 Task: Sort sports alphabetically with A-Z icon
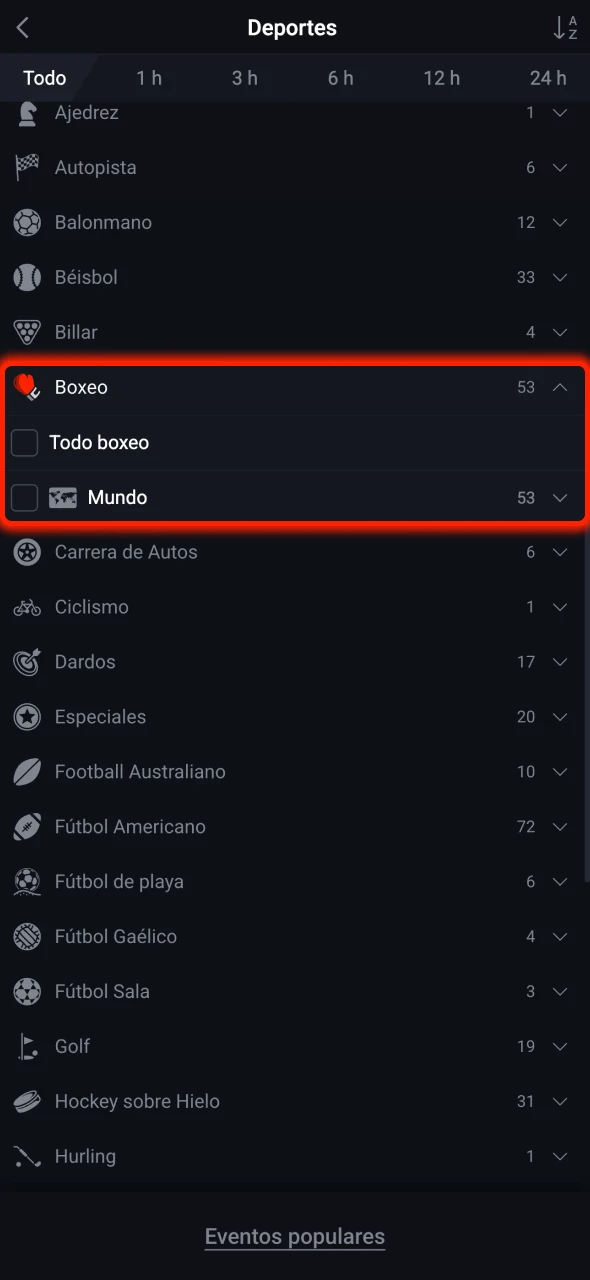(565, 28)
